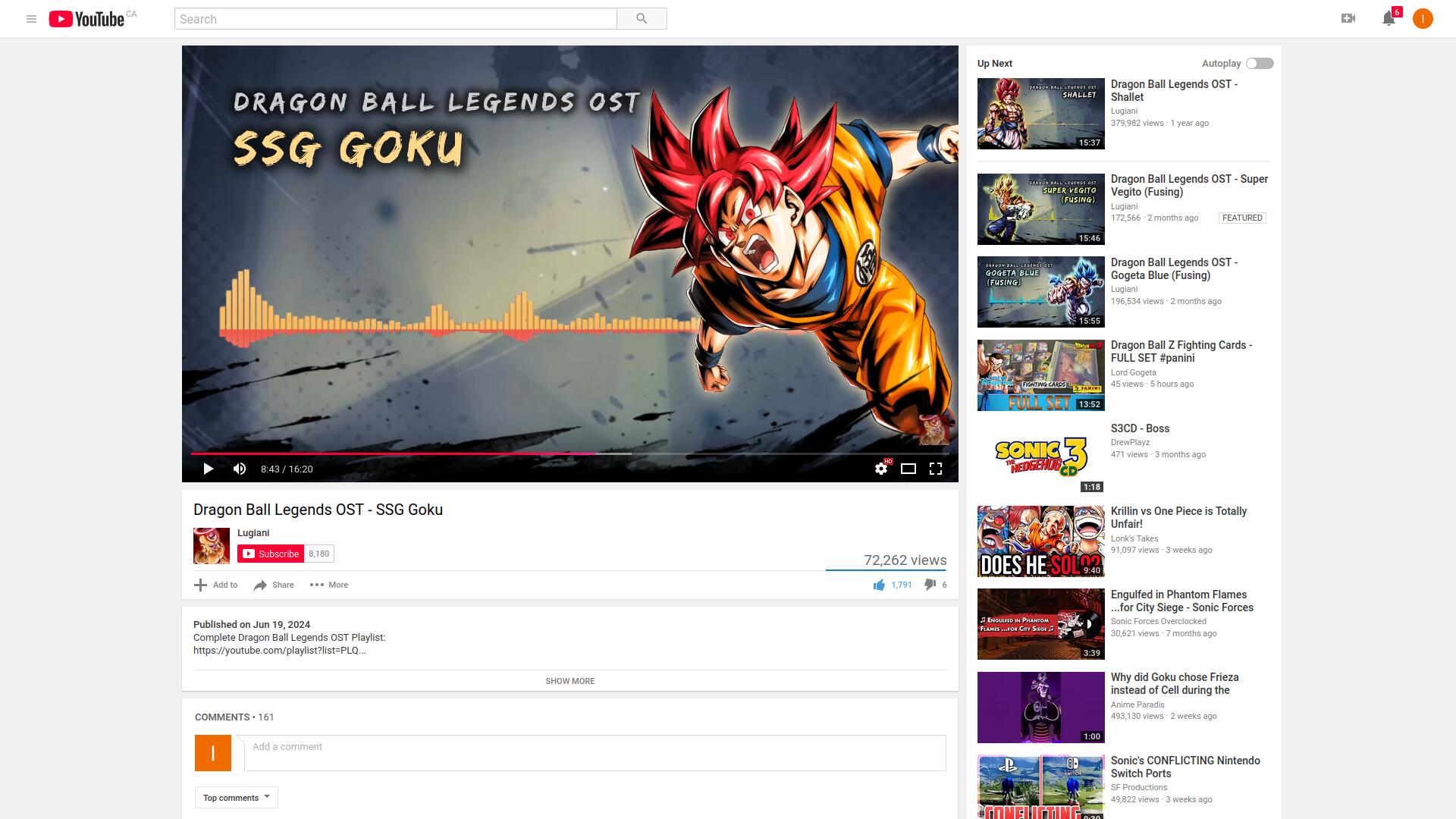The image size is (1456, 819).
Task: Visit the DrewPlayz channel
Action: coord(1130,442)
